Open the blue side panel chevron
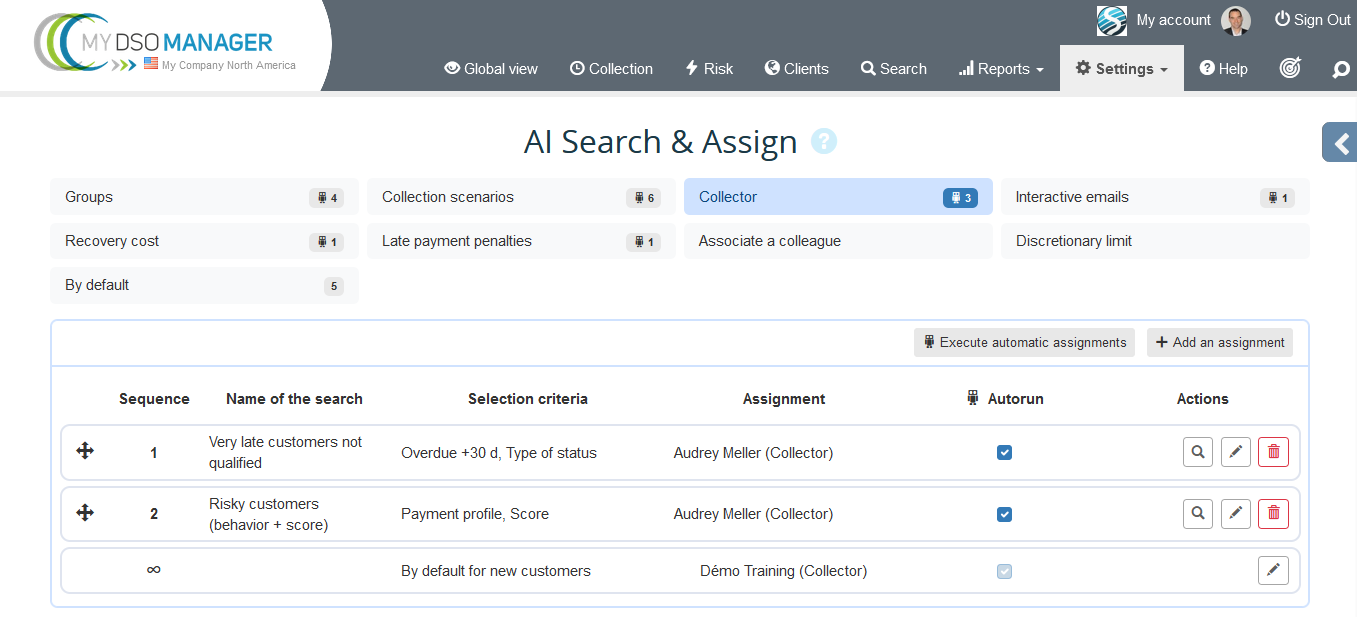Screen dimensions: 1357x617 (1340, 142)
